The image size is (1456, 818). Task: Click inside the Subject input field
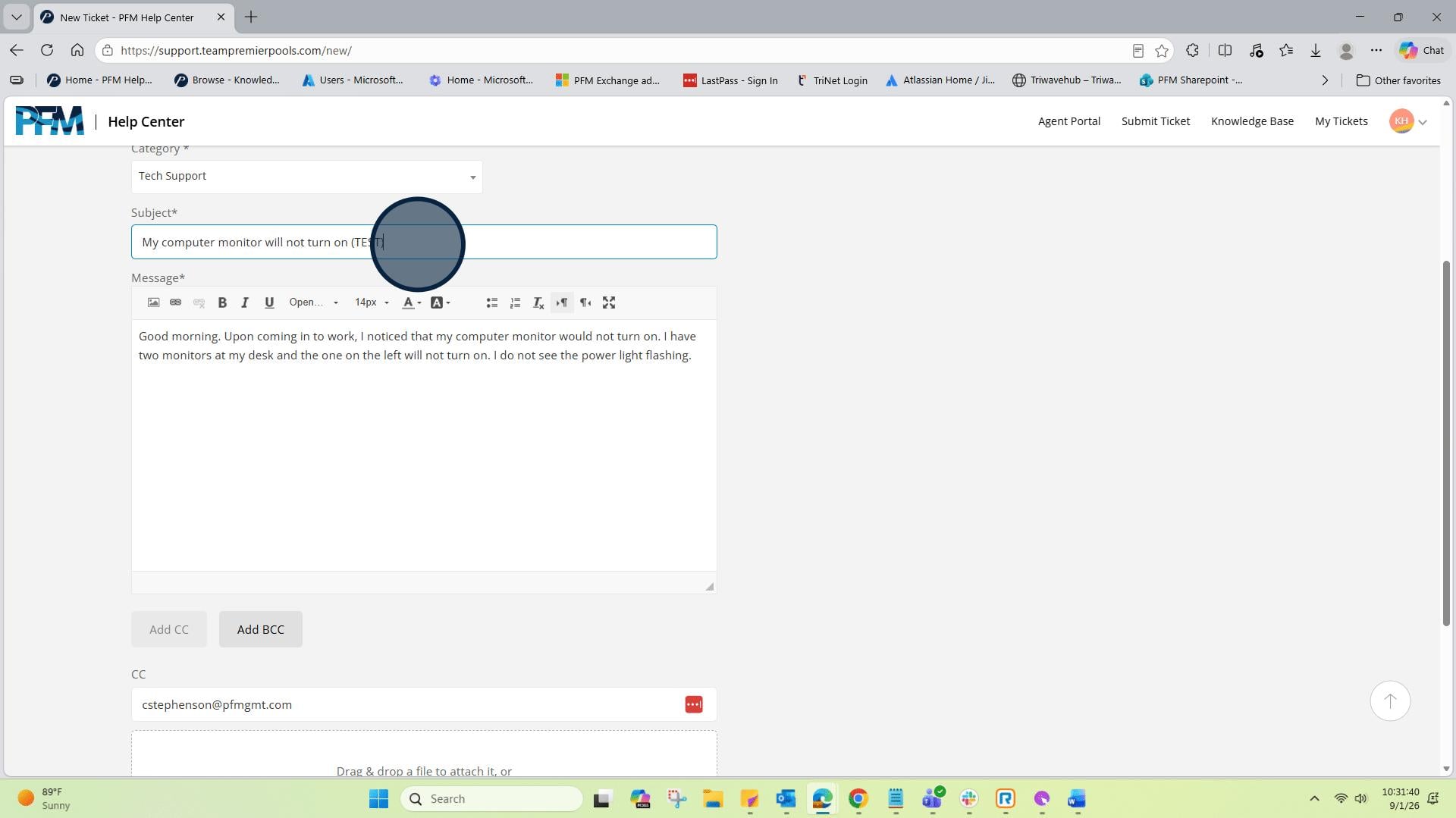coord(424,242)
